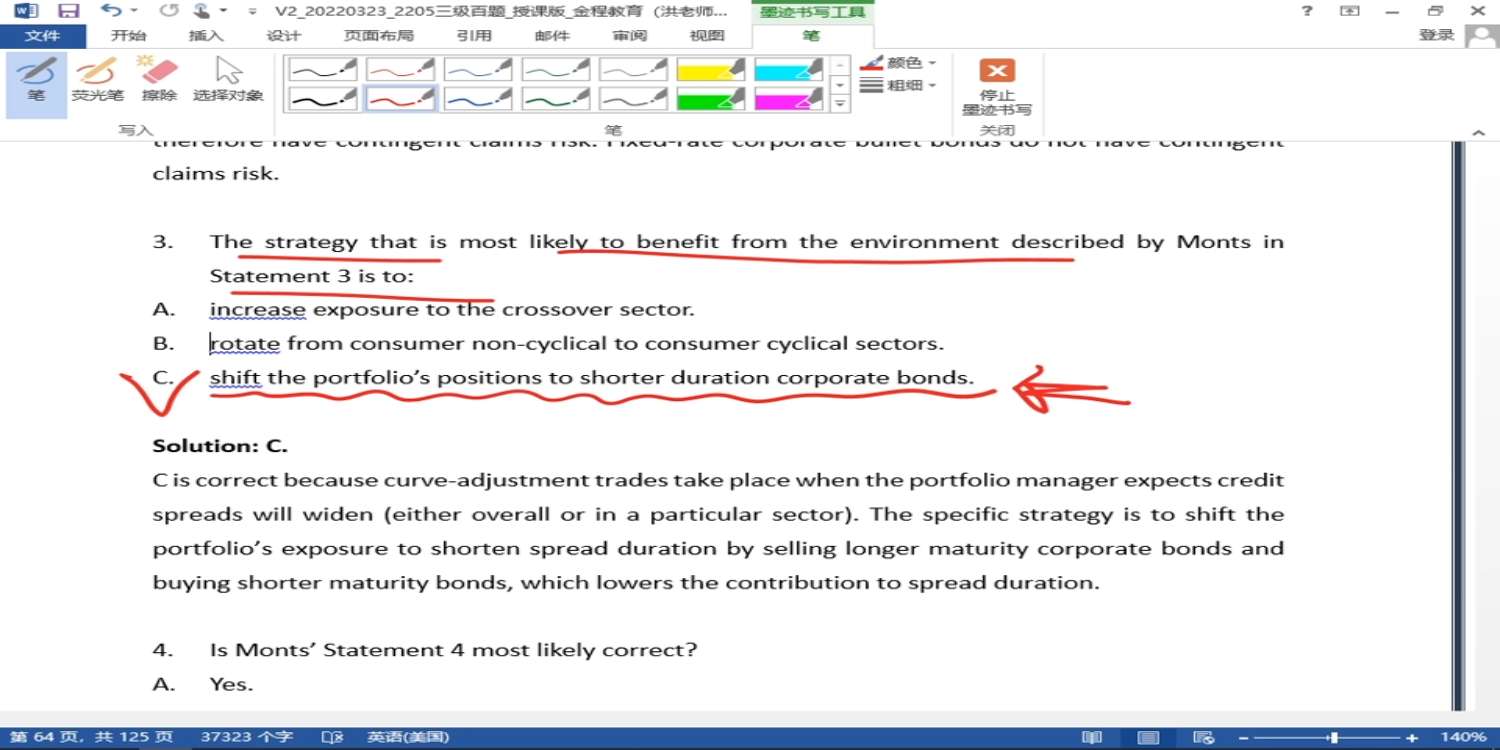
Task: Click the user account avatar icon
Action: [x=1481, y=36]
